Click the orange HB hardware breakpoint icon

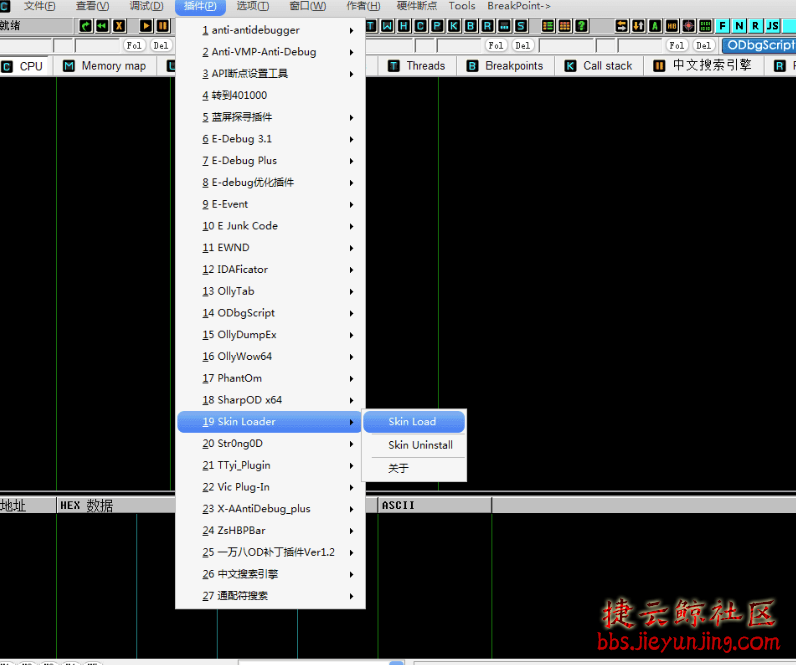[672, 26]
